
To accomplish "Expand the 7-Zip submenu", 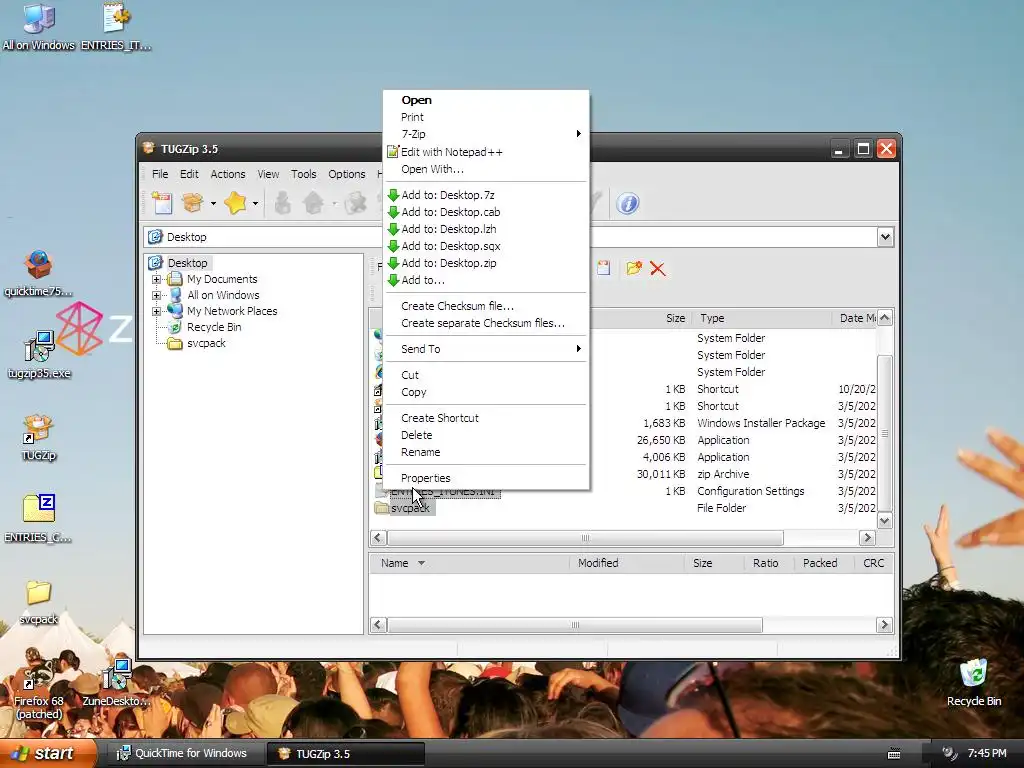I will pos(487,134).
